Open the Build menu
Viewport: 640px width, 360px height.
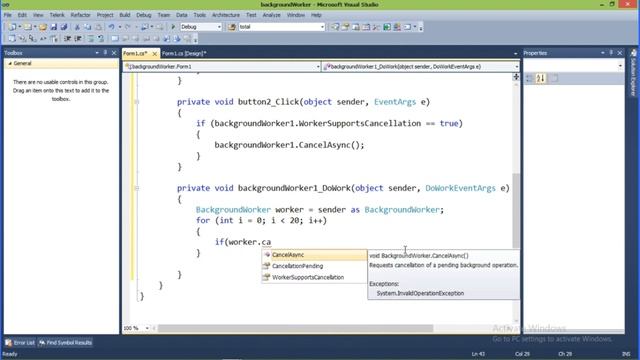point(124,15)
